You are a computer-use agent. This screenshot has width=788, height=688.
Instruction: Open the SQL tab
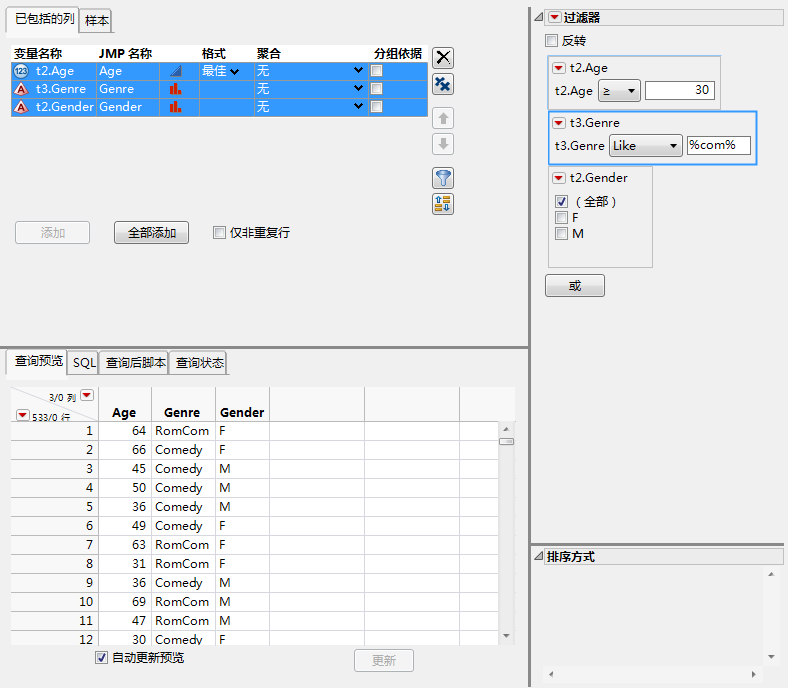pyautogui.click(x=83, y=363)
